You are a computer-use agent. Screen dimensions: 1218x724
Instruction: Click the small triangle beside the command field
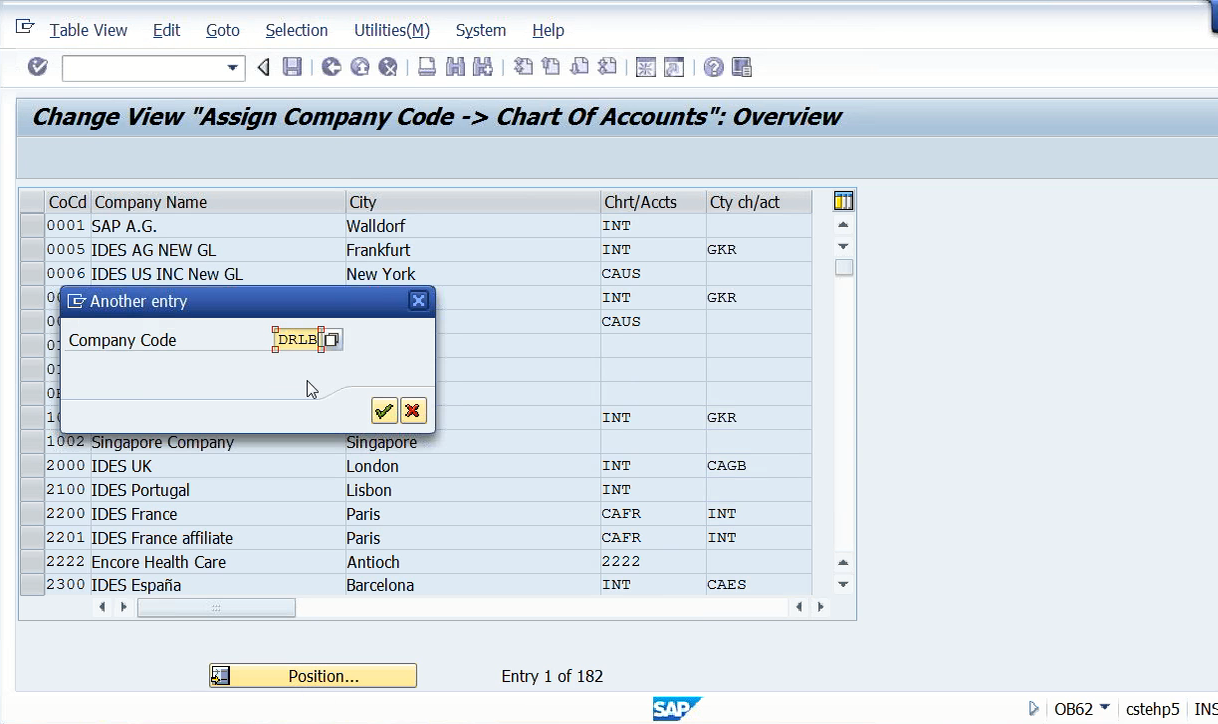pos(264,67)
